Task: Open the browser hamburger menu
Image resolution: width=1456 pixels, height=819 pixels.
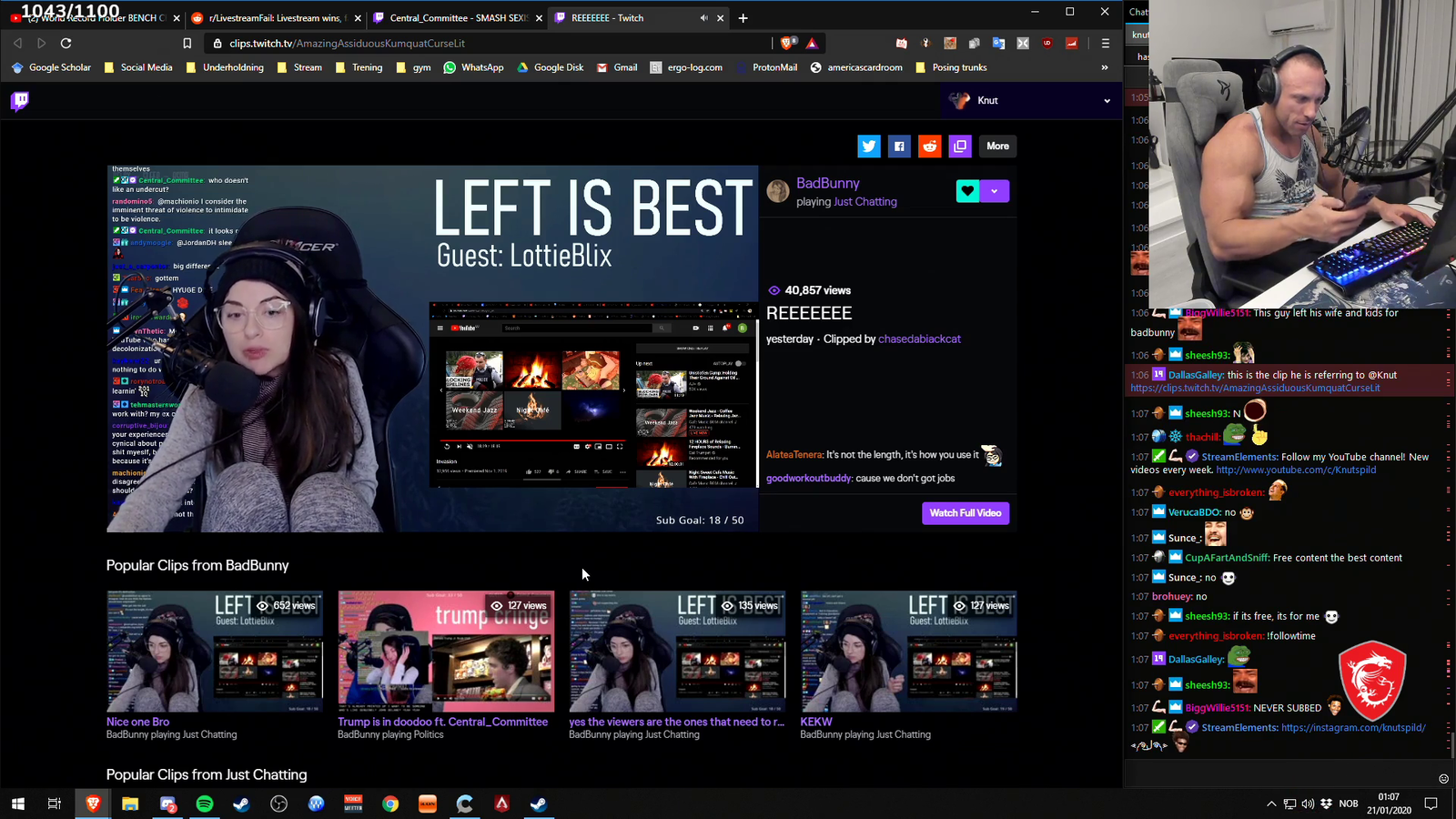Action: pyautogui.click(x=1106, y=43)
